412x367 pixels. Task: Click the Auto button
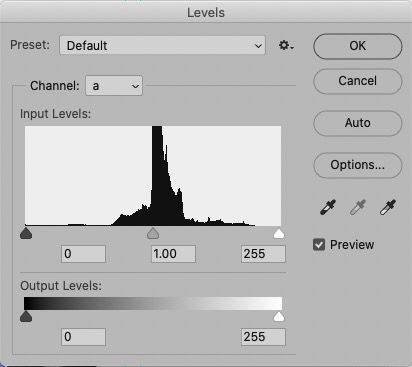(x=358, y=123)
